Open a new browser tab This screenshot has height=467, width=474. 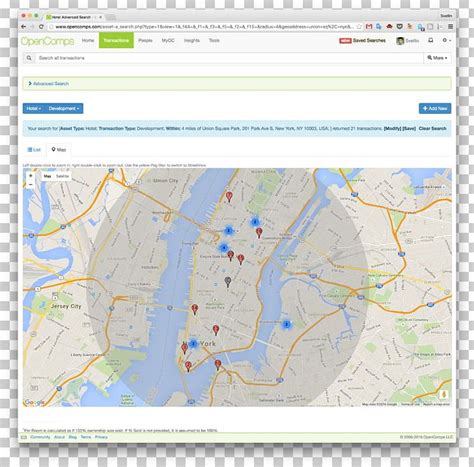[x=111, y=17]
